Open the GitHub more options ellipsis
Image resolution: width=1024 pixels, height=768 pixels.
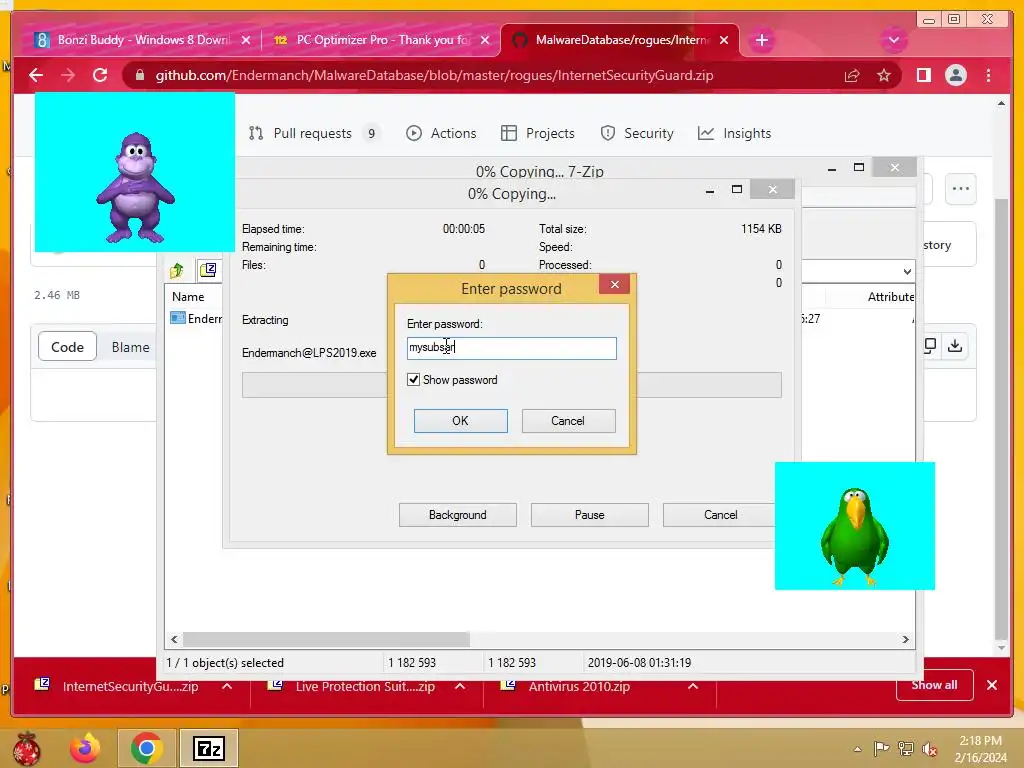pyautogui.click(x=961, y=189)
